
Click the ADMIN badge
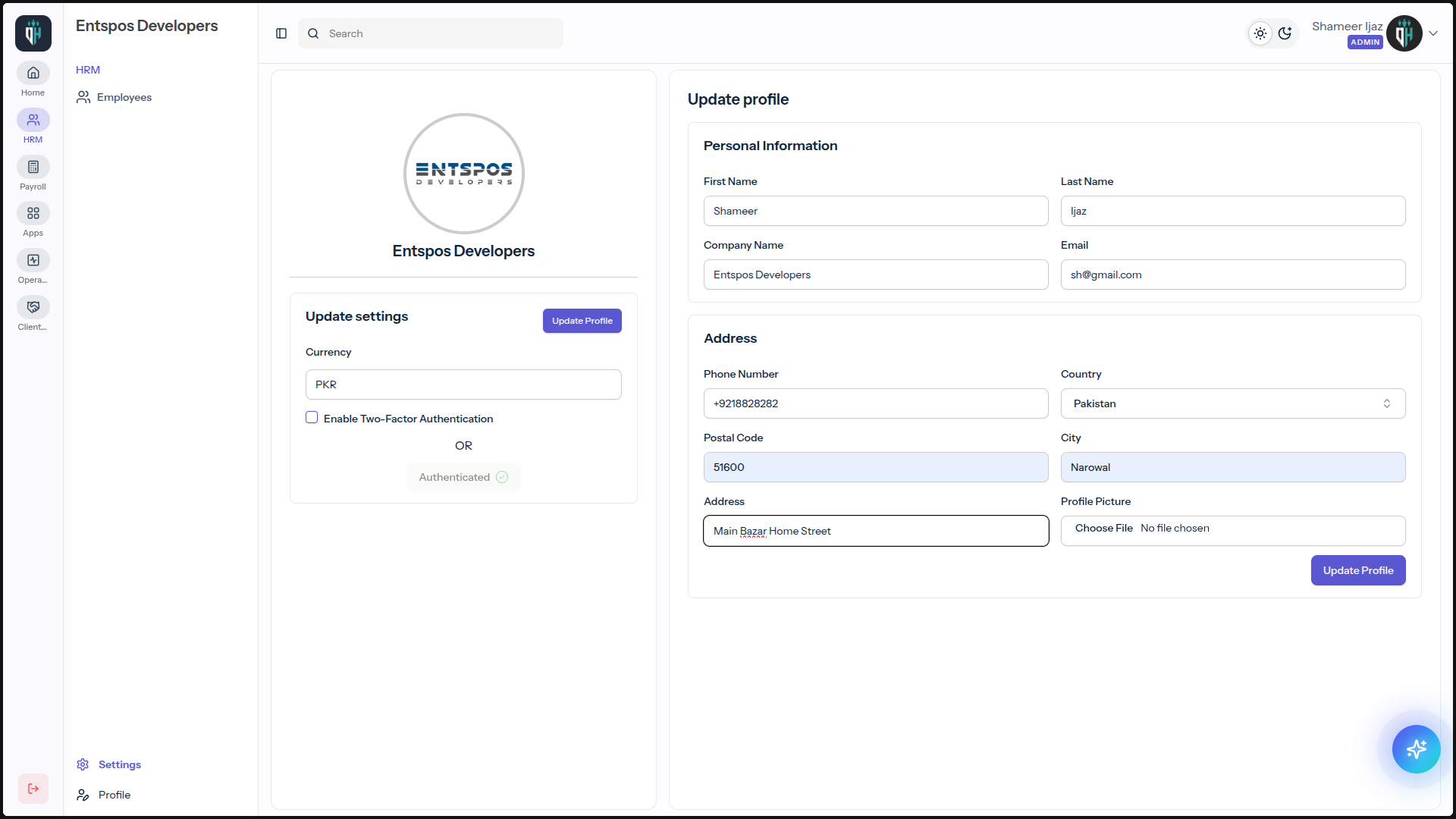coord(1365,42)
